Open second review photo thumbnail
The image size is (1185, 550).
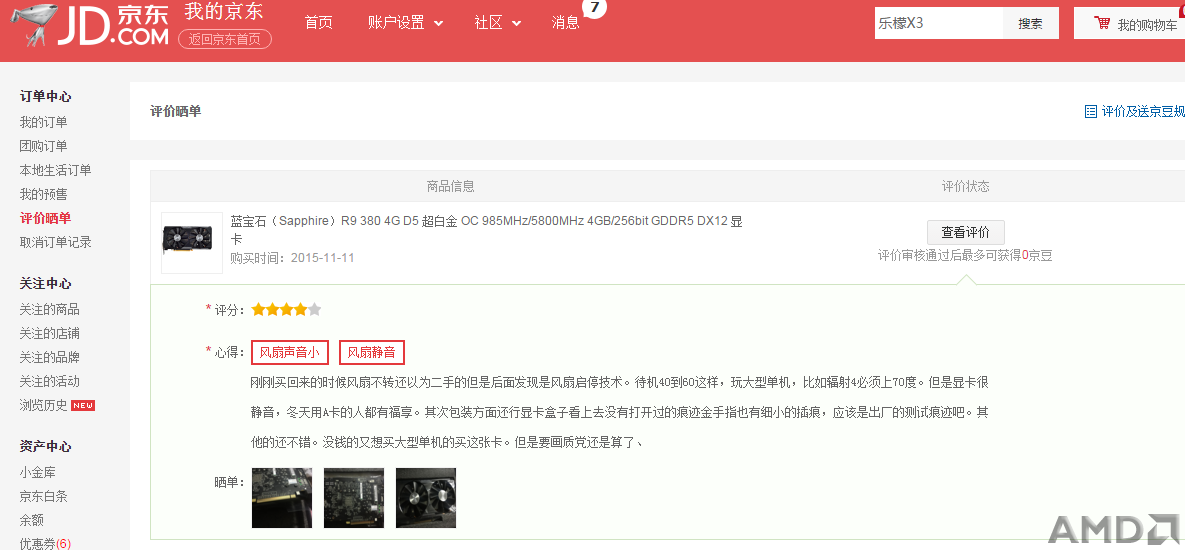point(354,498)
